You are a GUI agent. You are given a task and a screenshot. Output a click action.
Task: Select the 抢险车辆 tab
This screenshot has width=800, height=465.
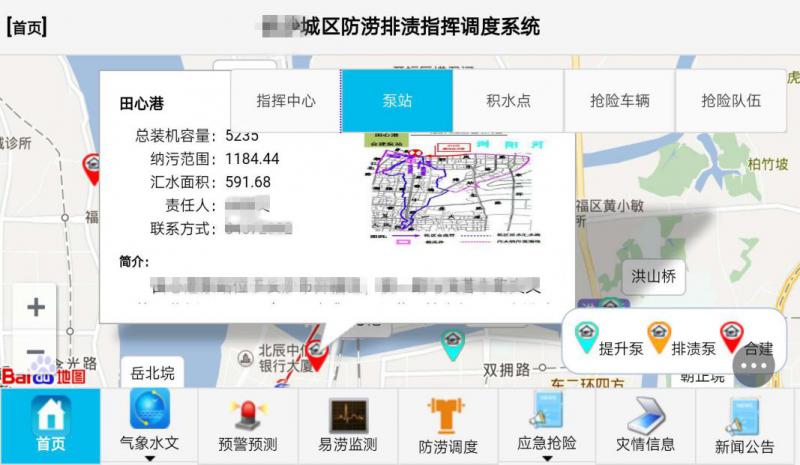[x=619, y=101]
